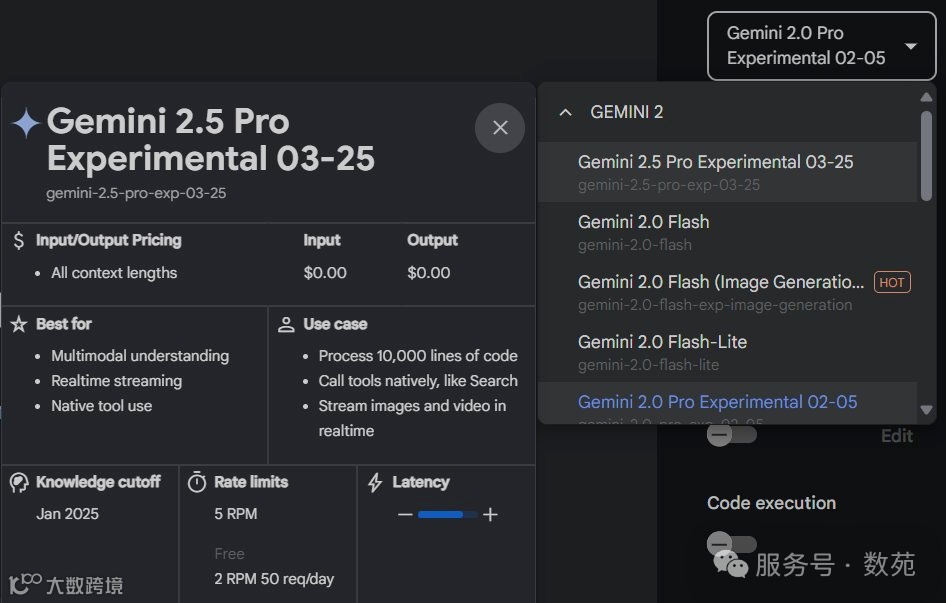Collapse the GEMINI 2 model group
This screenshot has height=603, width=946.
click(565, 112)
